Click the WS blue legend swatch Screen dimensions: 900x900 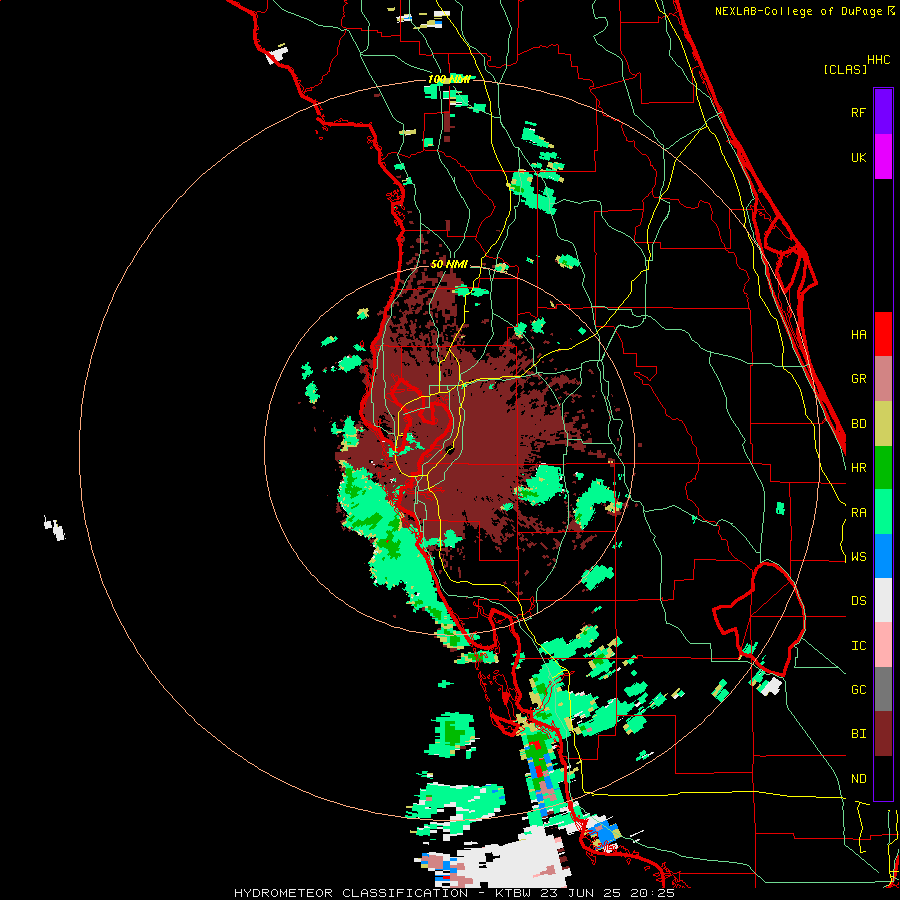click(883, 556)
